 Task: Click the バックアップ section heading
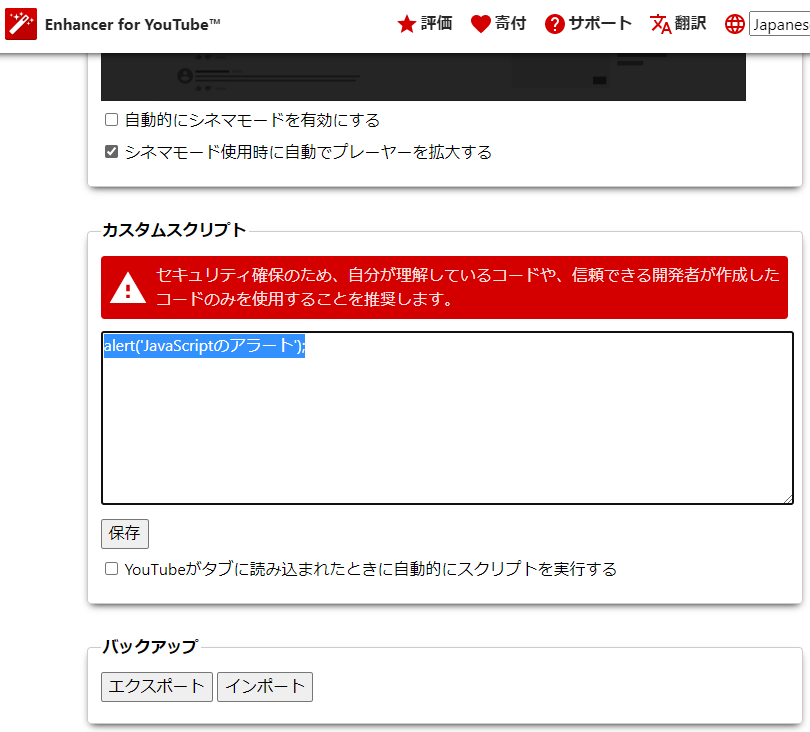pos(150,646)
